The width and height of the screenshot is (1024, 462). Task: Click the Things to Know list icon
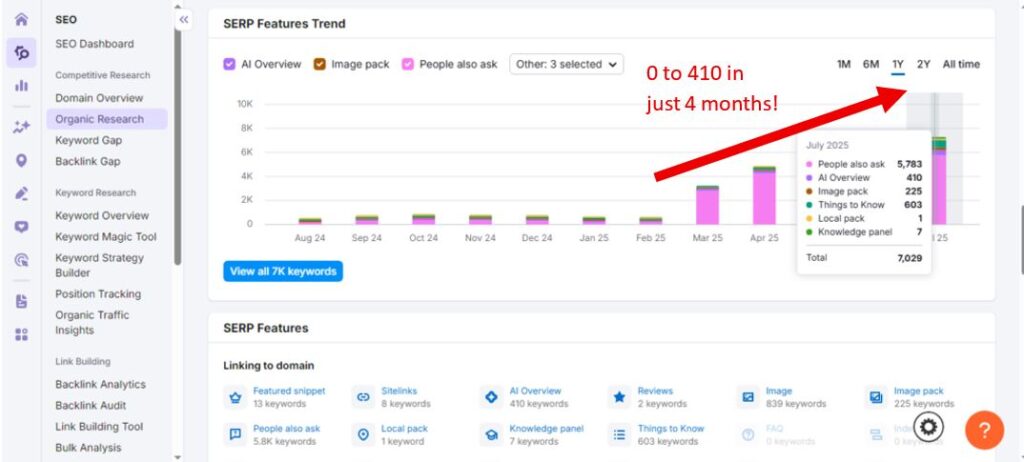coord(619,435)
